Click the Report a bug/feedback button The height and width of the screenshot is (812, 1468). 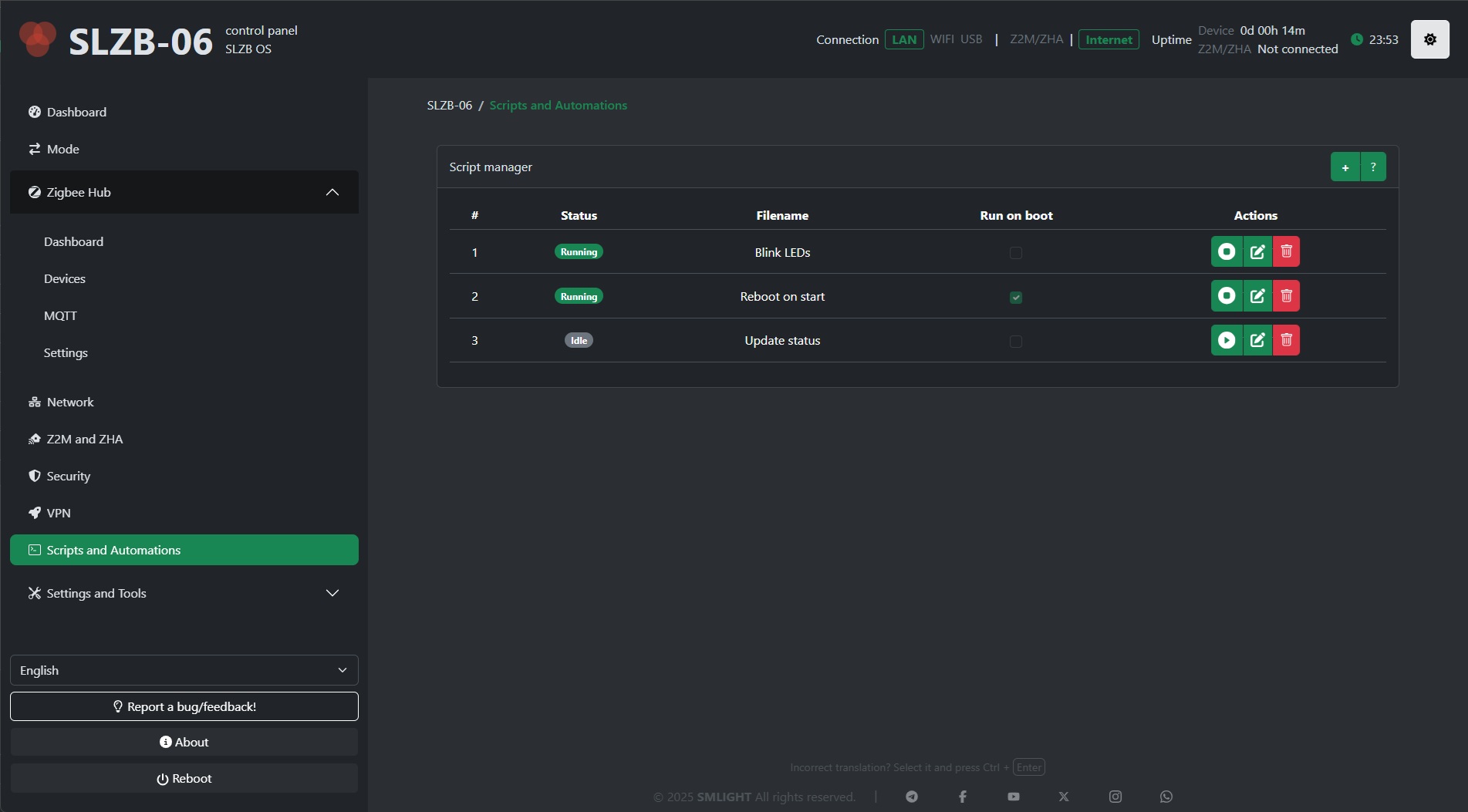point(184,706)
